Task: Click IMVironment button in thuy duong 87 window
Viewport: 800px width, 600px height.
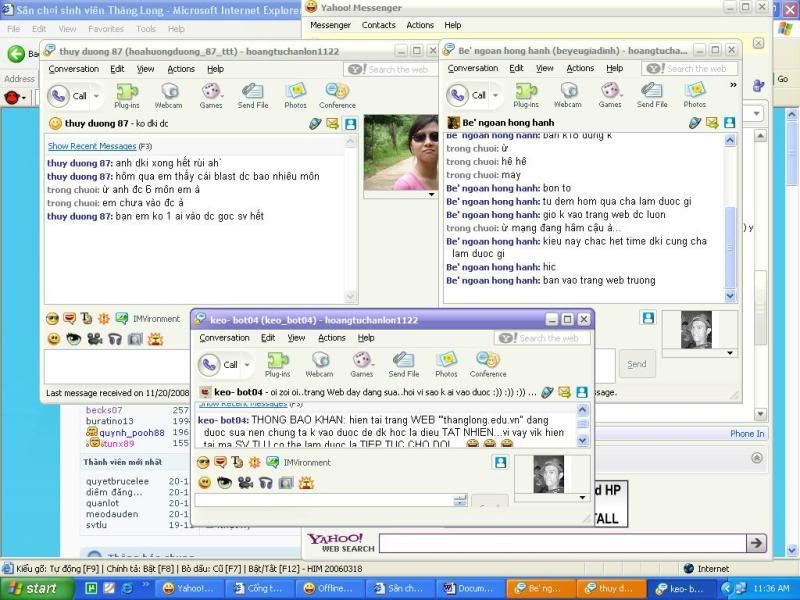Action: [148, 319]
